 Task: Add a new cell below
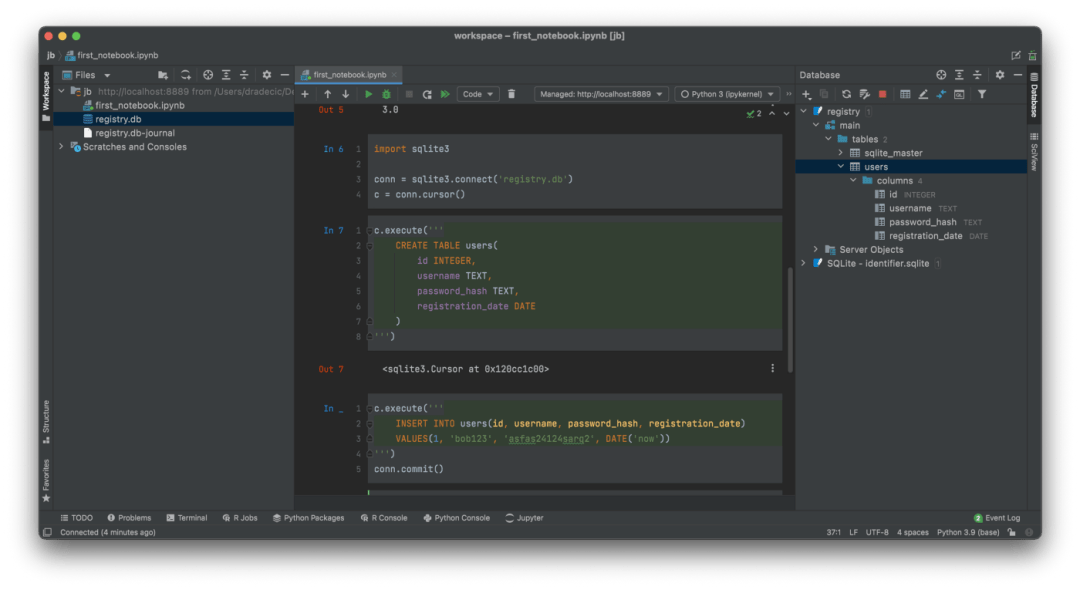[305, 93]
